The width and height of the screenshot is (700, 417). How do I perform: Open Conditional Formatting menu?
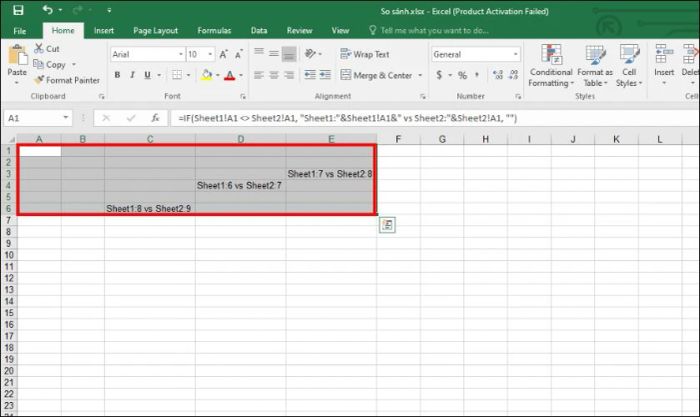tap(551, 66)
